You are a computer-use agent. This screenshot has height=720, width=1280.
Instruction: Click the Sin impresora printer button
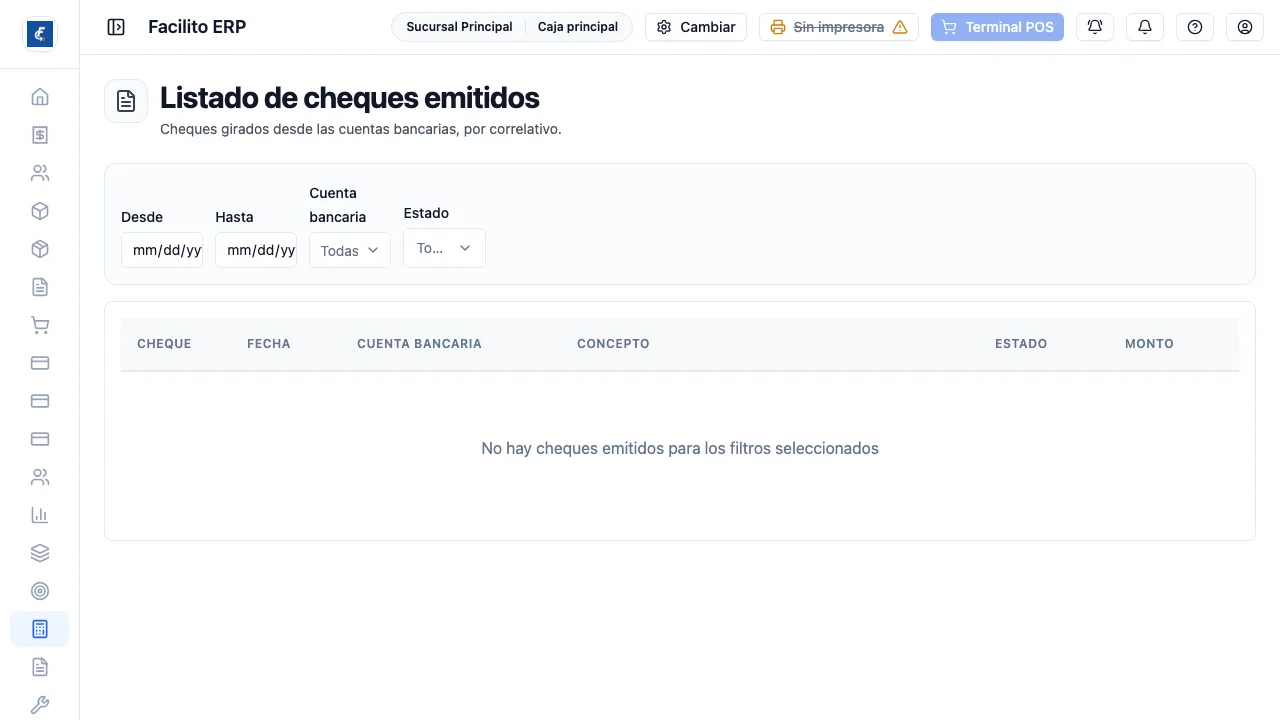[x=839, y=27]
